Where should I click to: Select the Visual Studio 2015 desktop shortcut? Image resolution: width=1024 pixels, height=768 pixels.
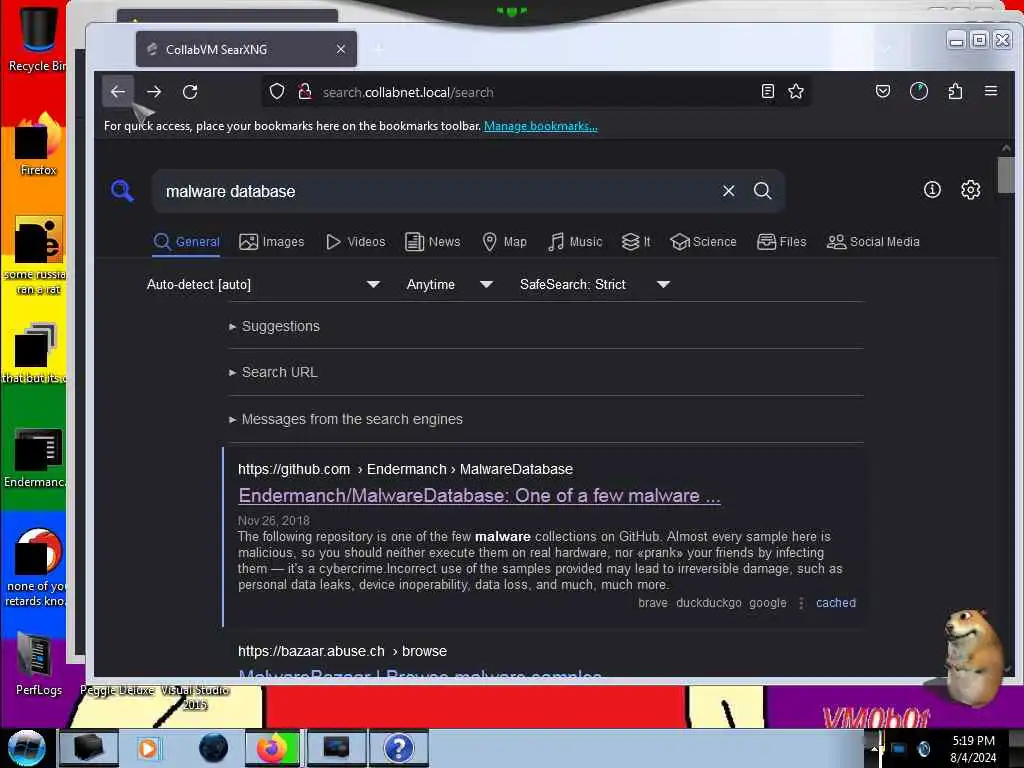pyautogui.click(x=194, y=697)
